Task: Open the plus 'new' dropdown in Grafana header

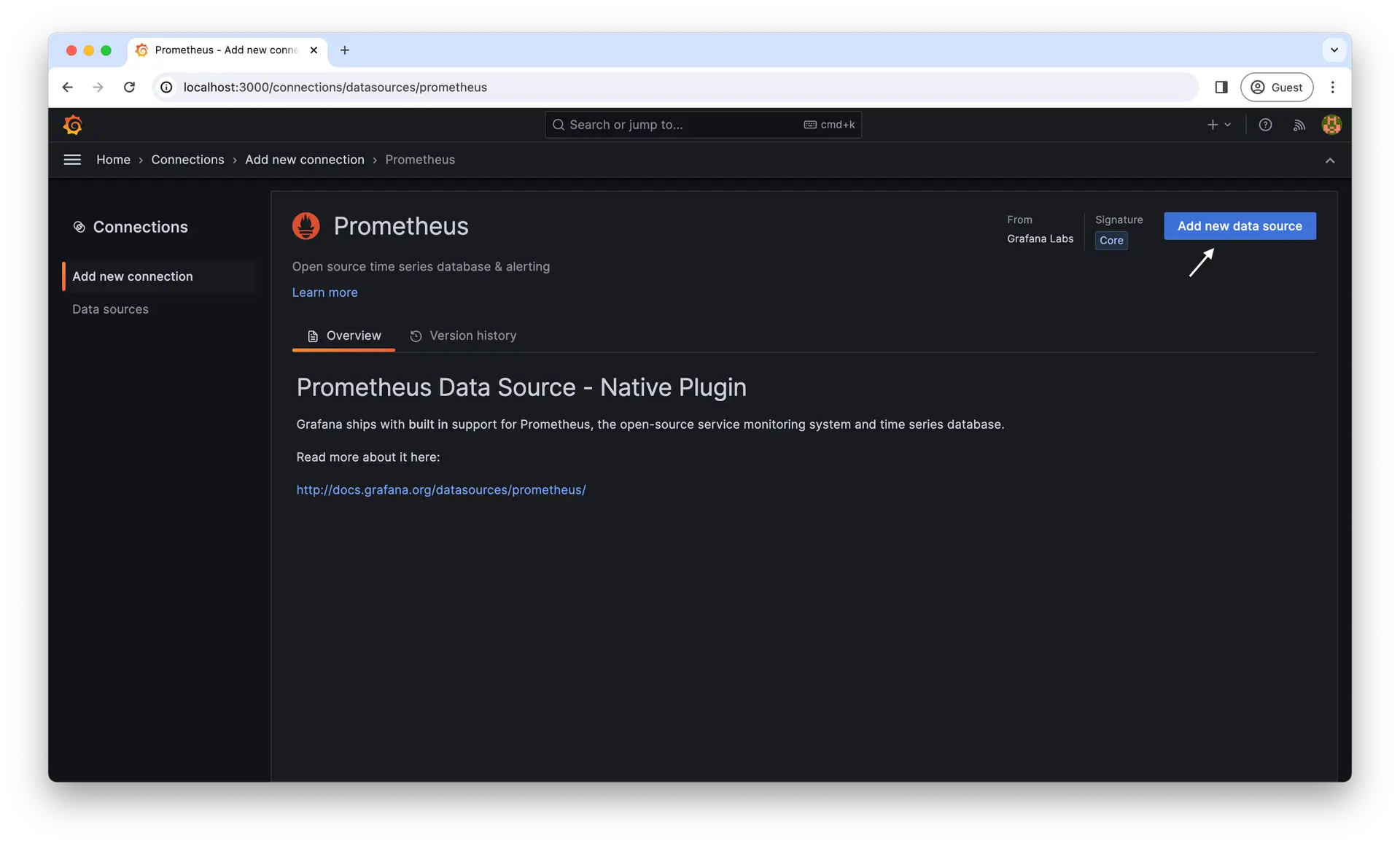Action: (x=1218, y=125)
